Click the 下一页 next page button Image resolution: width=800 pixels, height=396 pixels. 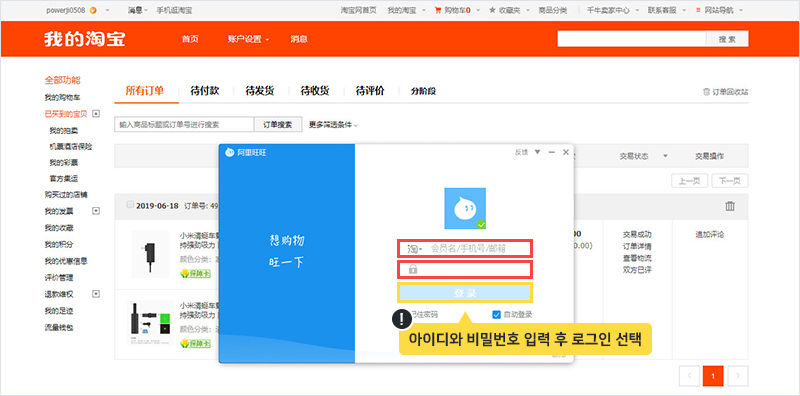point(730,181)
